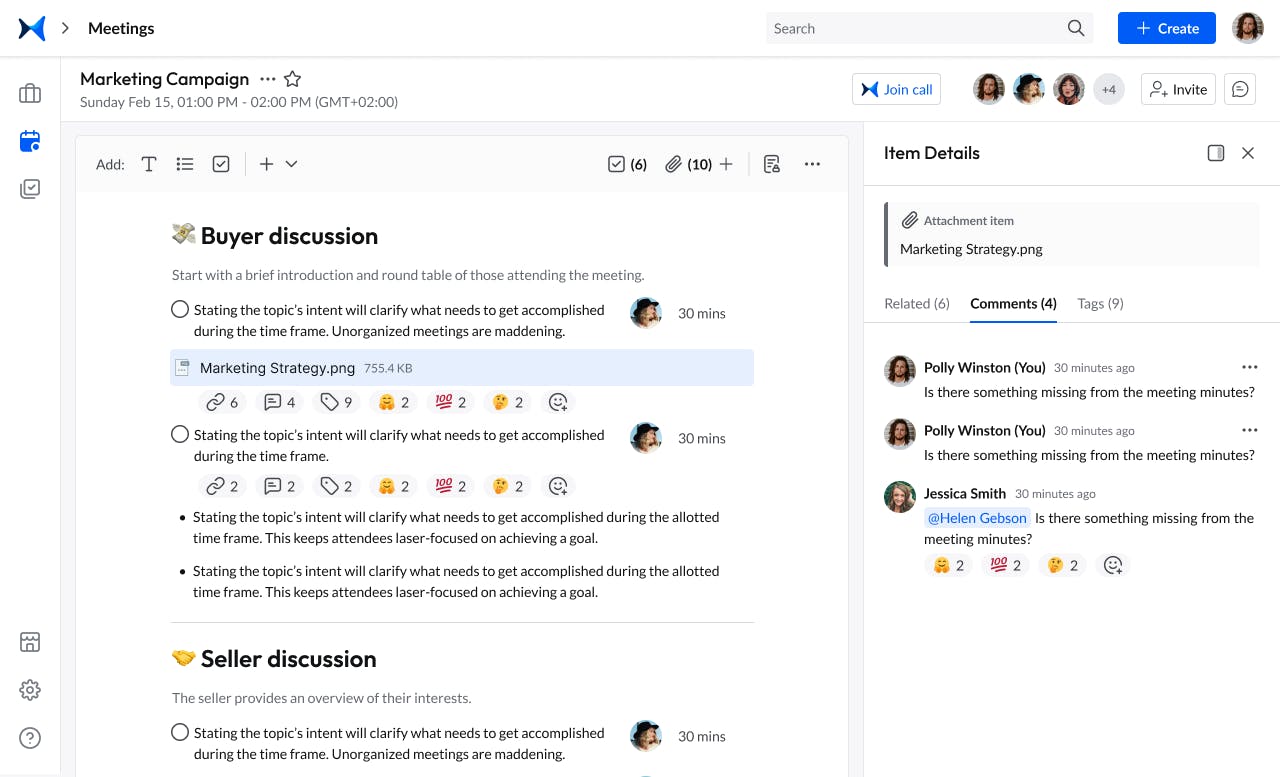The image size is (1280, 777).
Task: Join the call for Marketing Campaign
Action: 896,88
